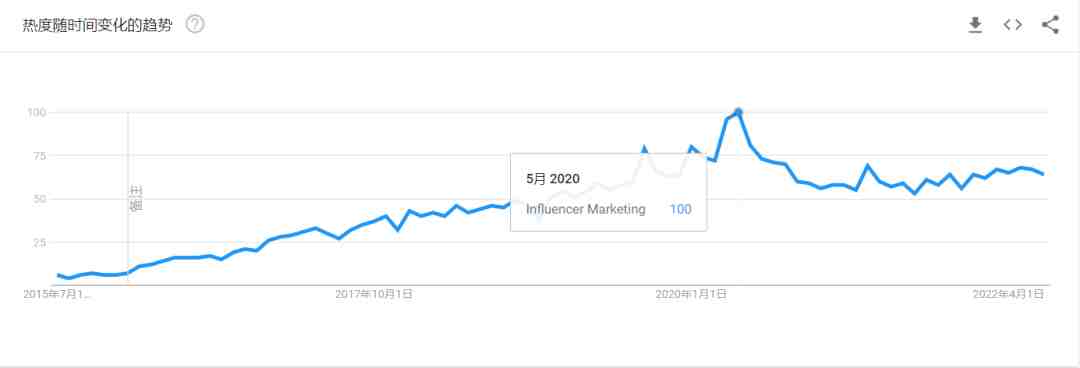Share the interest over time chart
The height and width of the screenshot is (368, 1080).
click(1050, 25)
